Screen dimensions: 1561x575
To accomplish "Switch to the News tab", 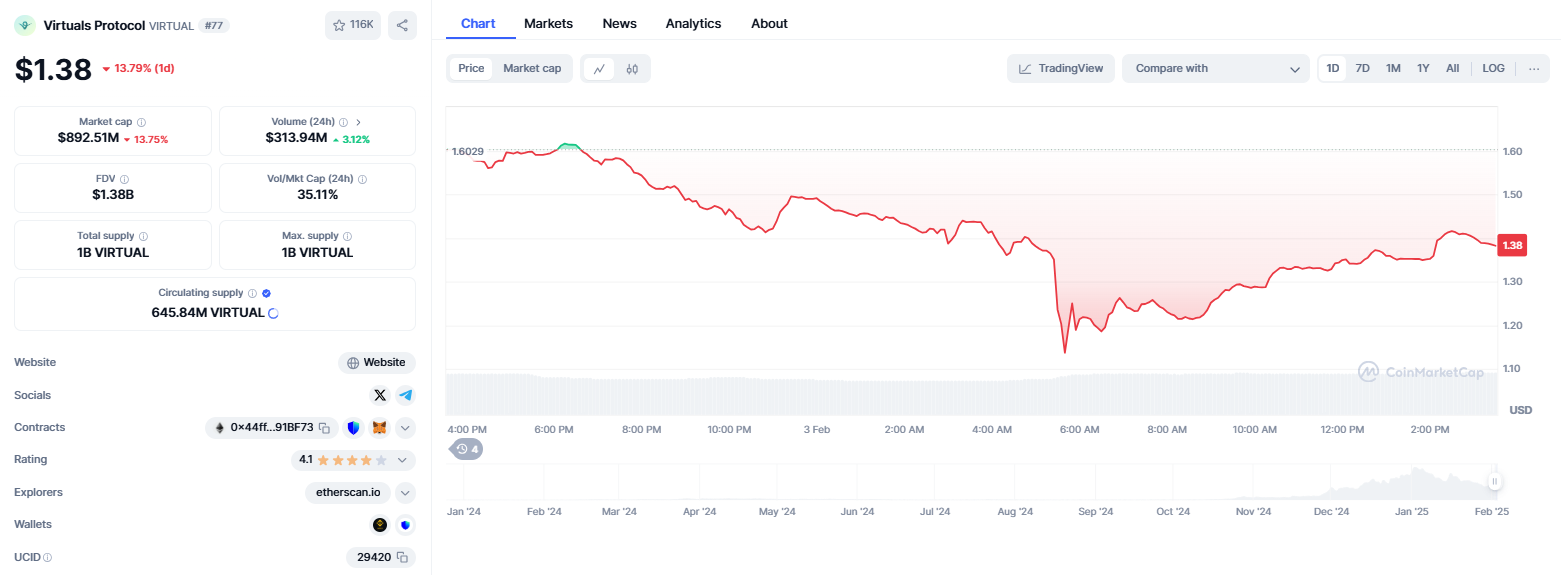I will [619, 23].
